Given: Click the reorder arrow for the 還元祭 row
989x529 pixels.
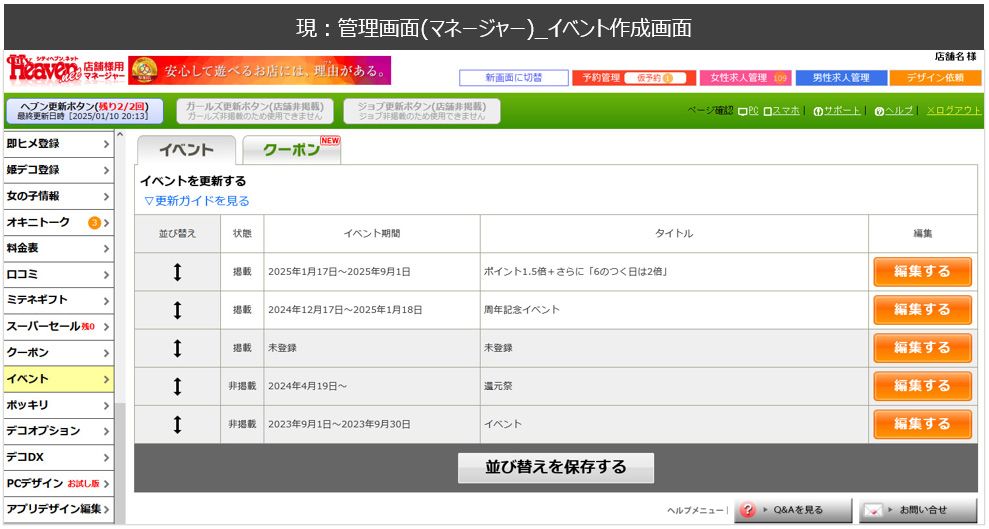Looking at the screenshot, I should click(x=177, y=386).
